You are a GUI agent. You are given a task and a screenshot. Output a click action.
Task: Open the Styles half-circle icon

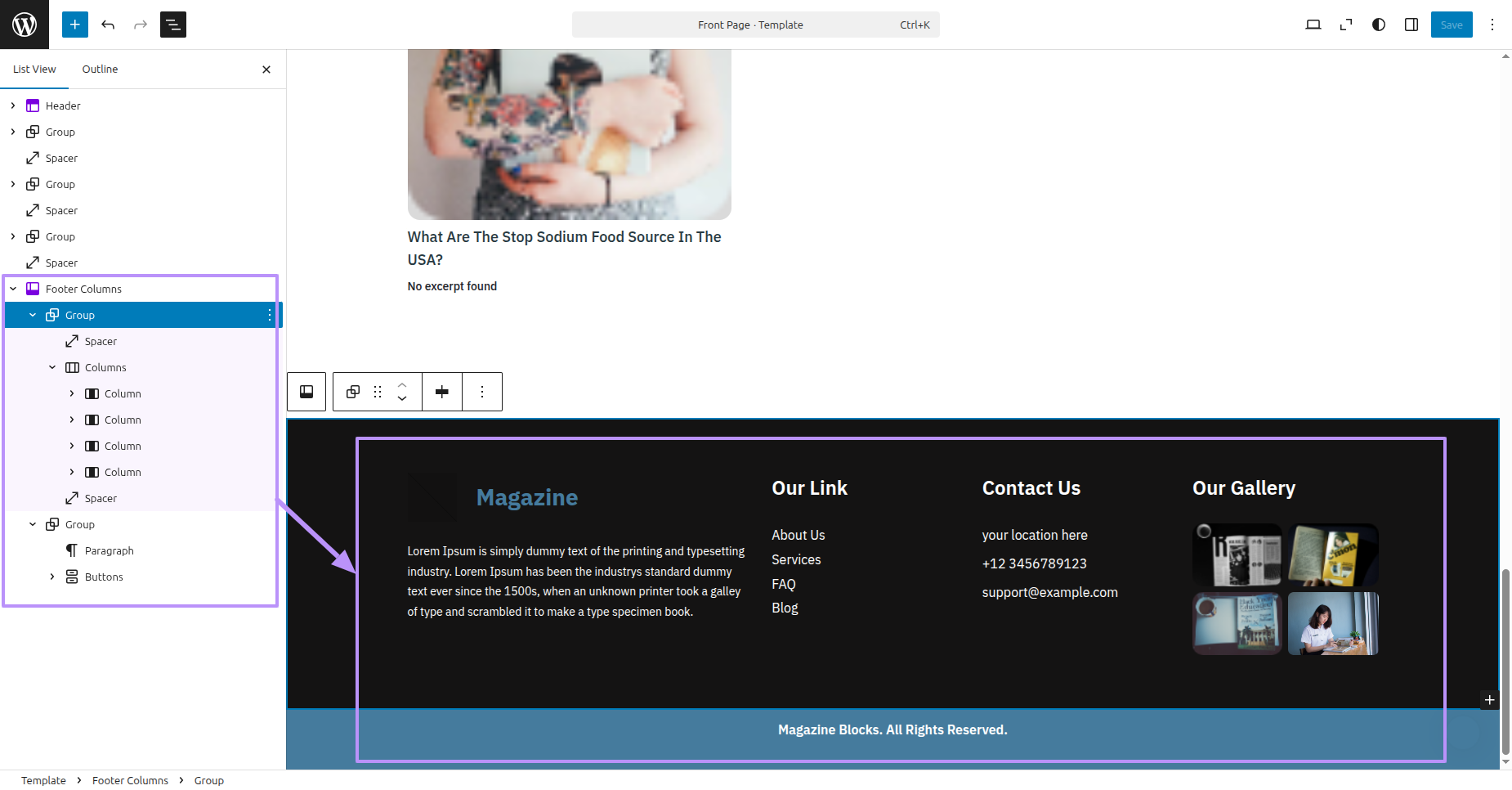point(1379,25)
